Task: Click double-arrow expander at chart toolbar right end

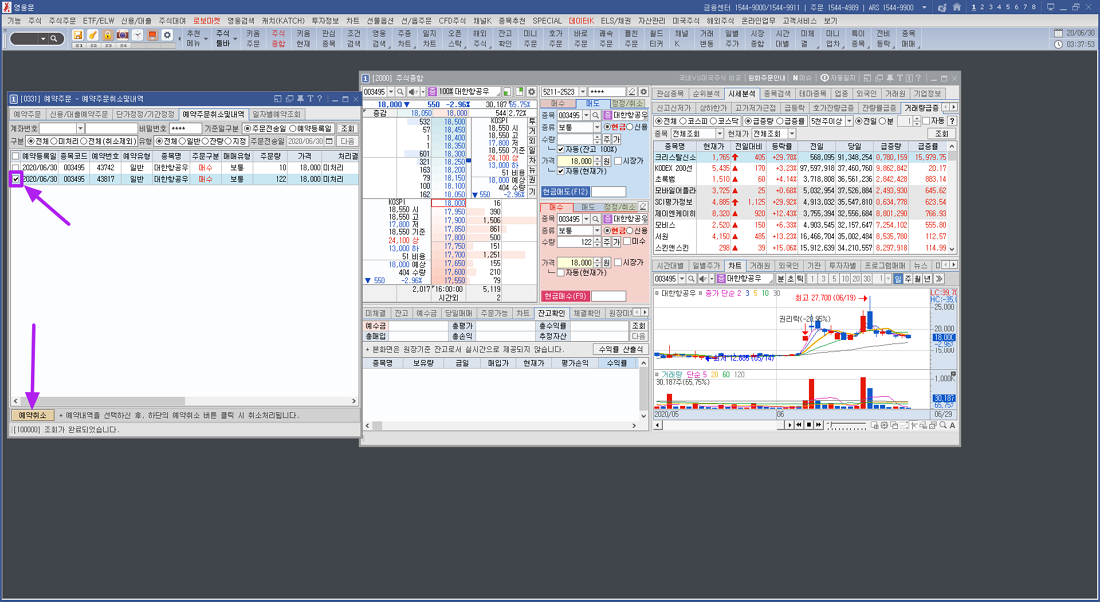Action: point(939,279)
